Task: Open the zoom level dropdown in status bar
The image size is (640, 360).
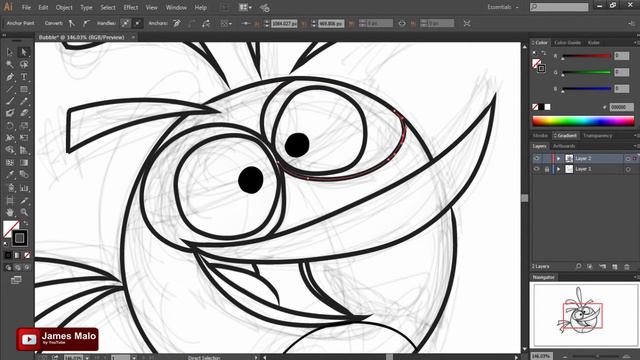Action: pyautogui.click(x=87, y=358)
